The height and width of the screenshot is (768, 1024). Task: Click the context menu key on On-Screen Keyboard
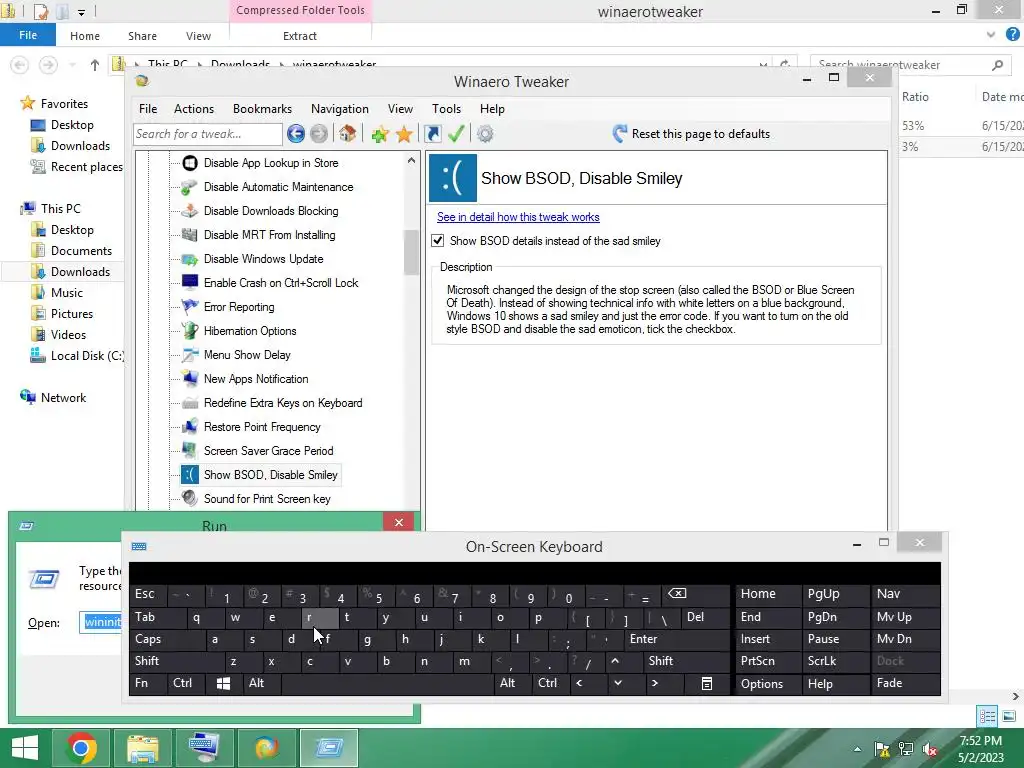[707, 684]
